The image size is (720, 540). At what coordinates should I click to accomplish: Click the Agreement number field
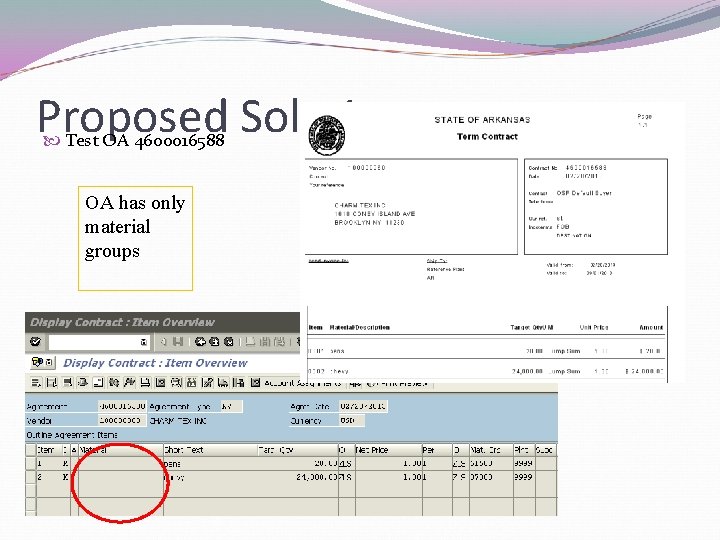pyautogui.click(x=122, y=406)
